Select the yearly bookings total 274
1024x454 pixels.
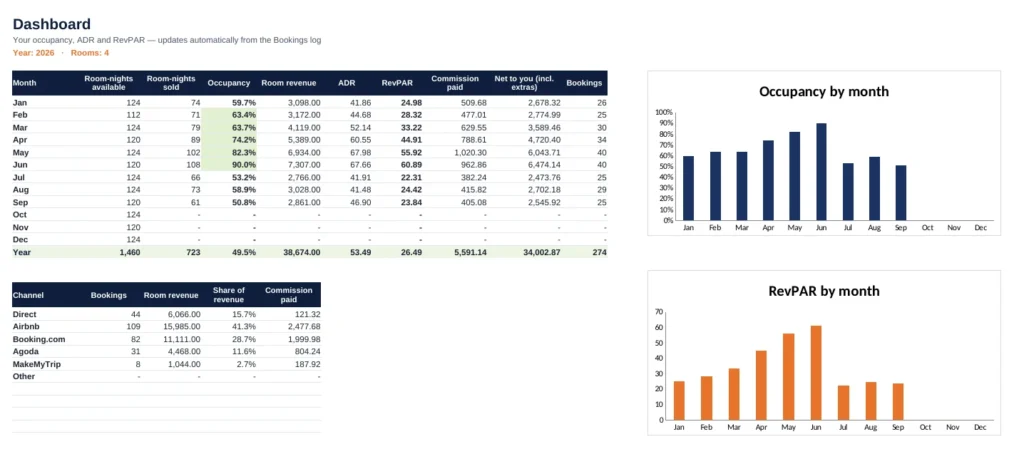pyautogui.click(x=600, y=252)
